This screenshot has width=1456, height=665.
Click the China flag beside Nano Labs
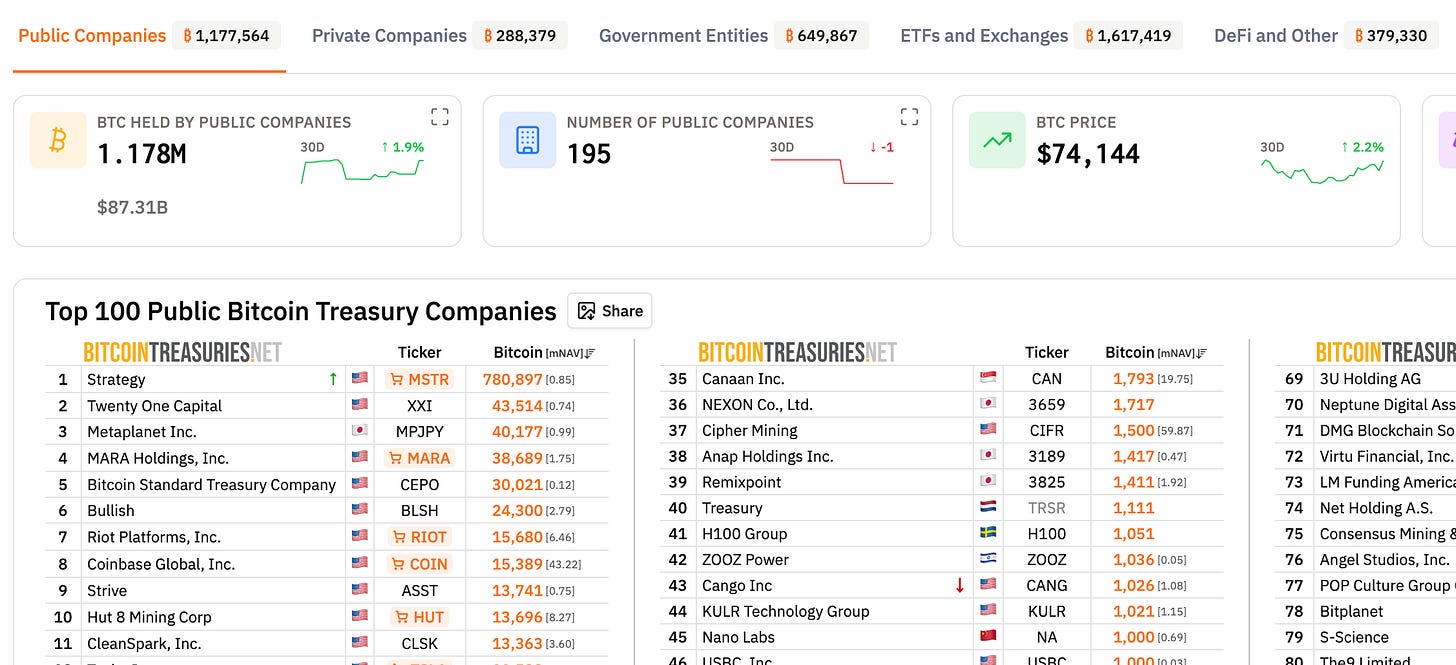click(x=988, y=637)
